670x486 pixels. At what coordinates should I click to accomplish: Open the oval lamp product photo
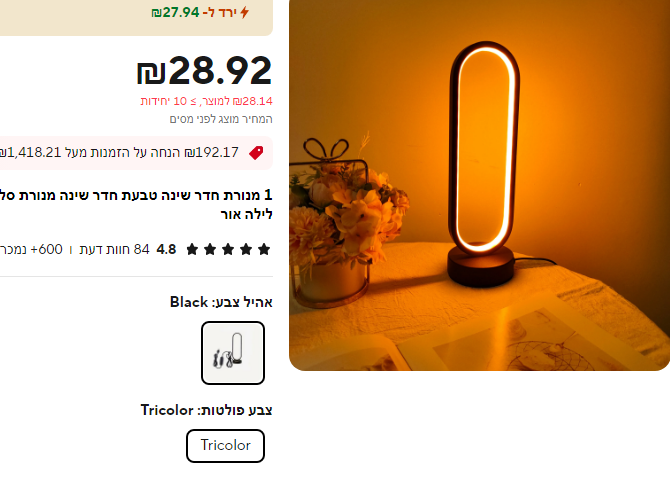point(479,185)
